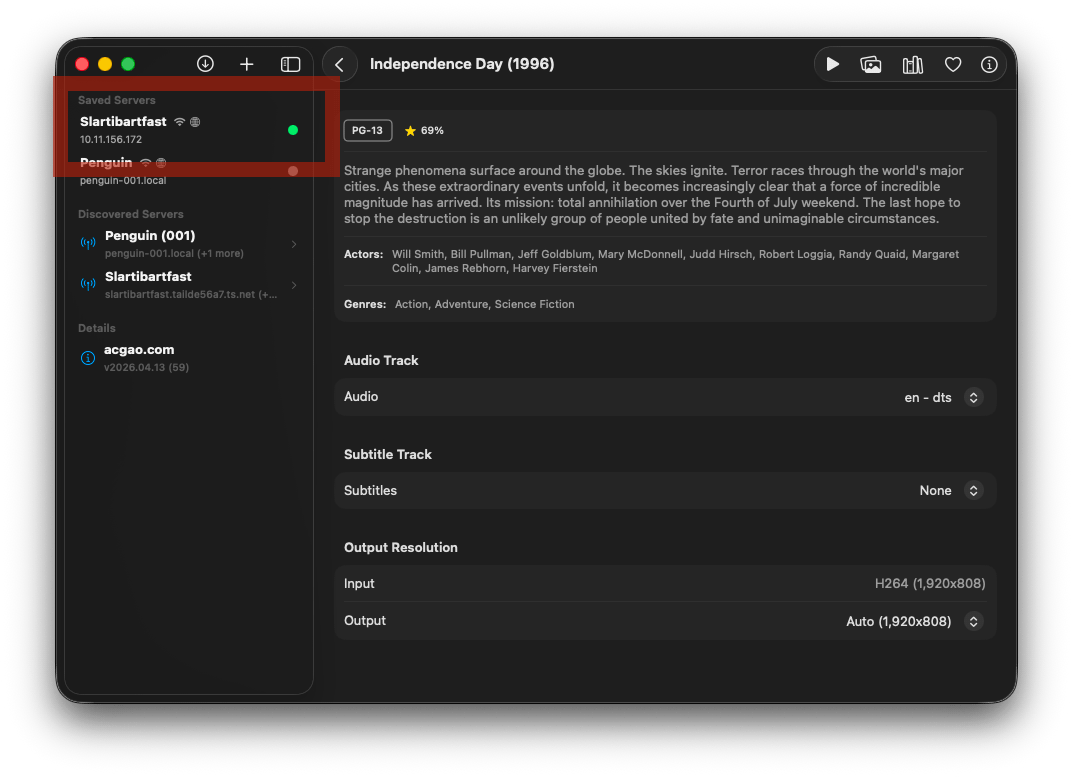
Task: Click the green status dot for Slartibartfast
Action: (293, 130)
